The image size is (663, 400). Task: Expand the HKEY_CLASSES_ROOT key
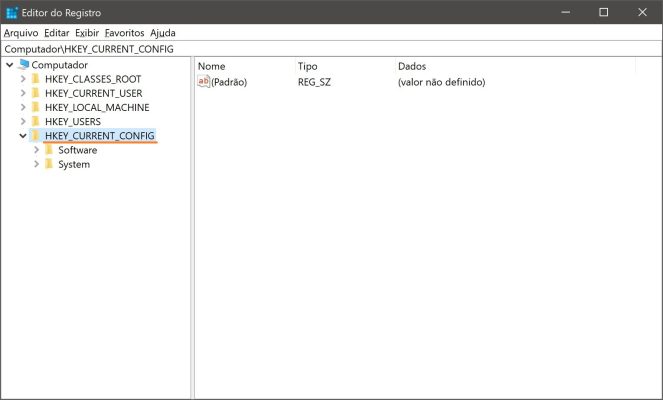click(x=22, y=79)
